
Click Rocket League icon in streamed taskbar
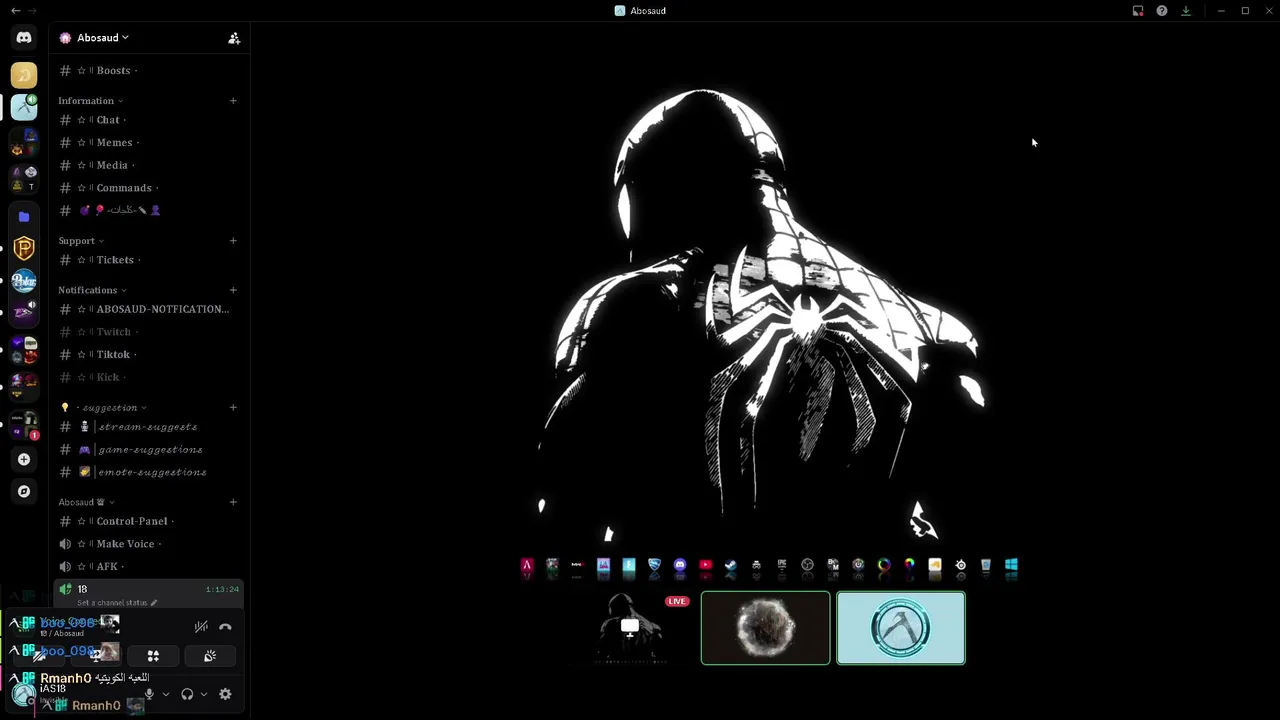[x=654, y=565]
